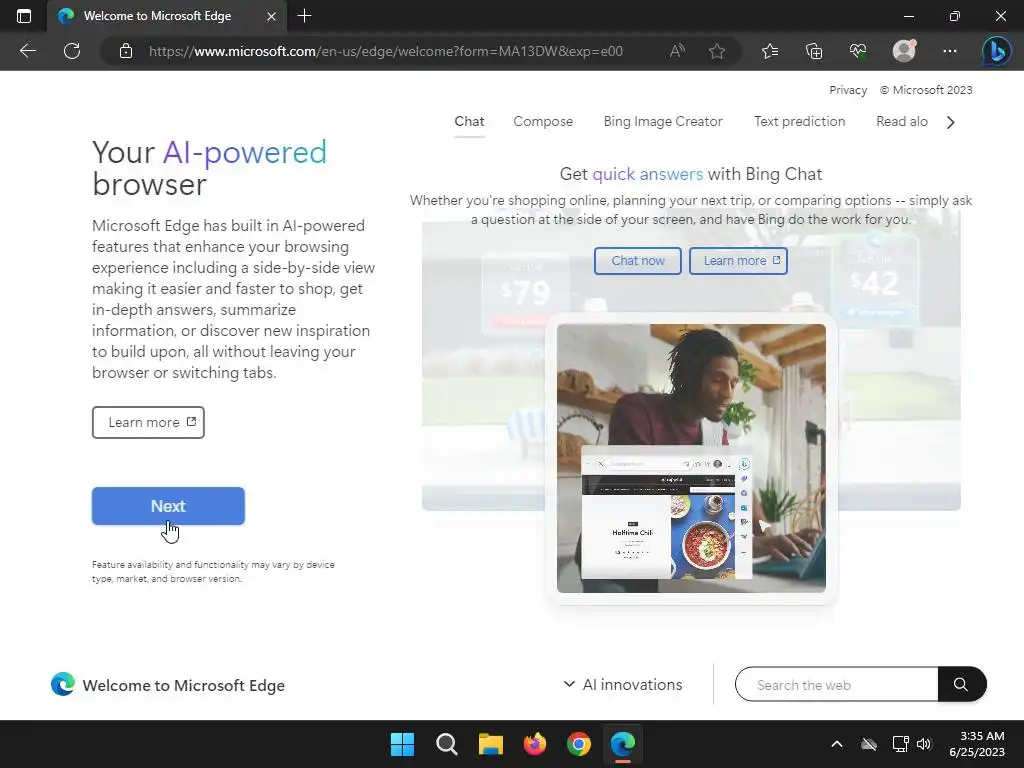Switch to the Compose tab
The image size is (1024, 768).
click(x=543, y=121)
